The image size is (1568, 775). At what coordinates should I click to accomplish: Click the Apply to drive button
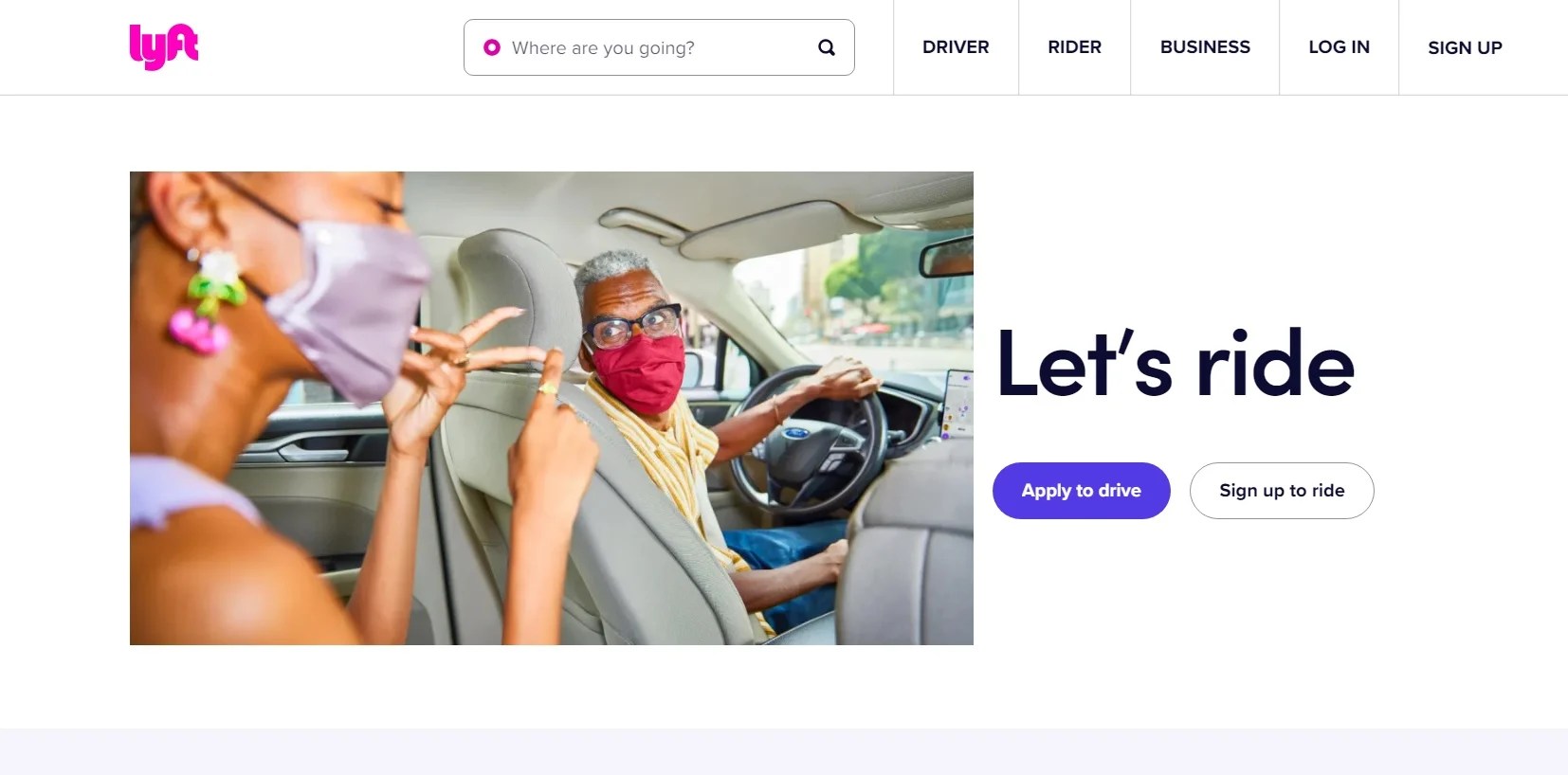coord(1082,491)
